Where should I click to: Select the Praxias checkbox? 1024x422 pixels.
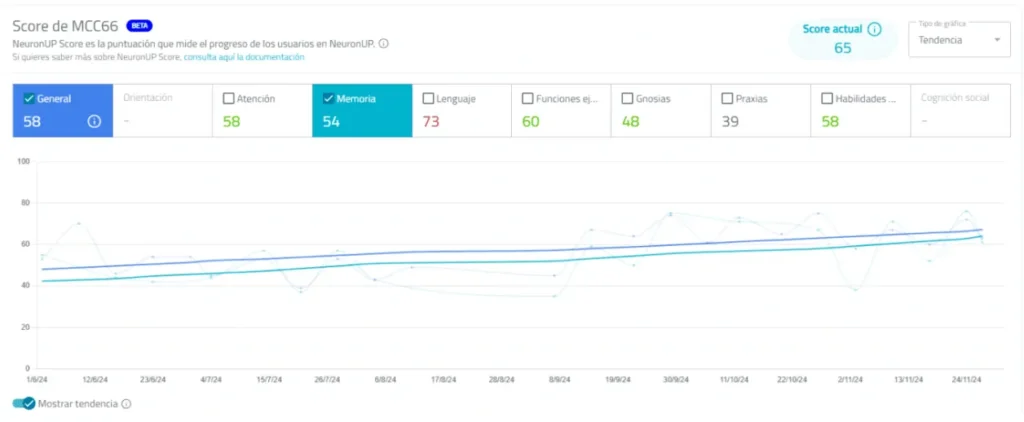point(727,99)
